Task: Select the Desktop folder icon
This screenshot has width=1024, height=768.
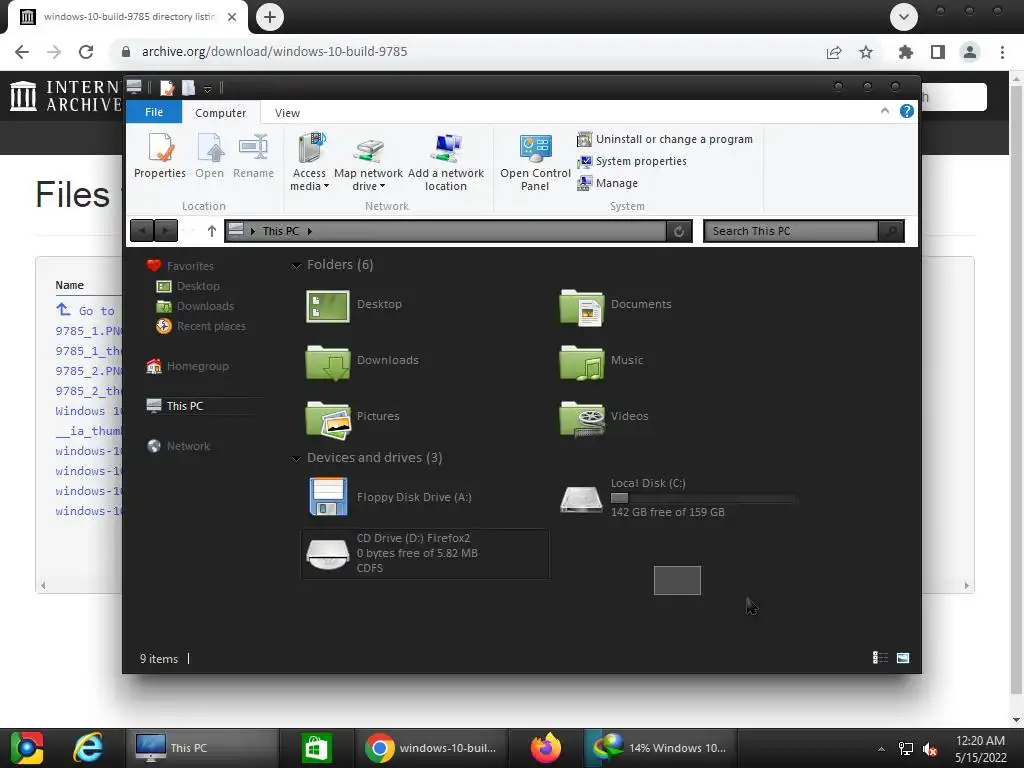Action: tap(328, 306)
